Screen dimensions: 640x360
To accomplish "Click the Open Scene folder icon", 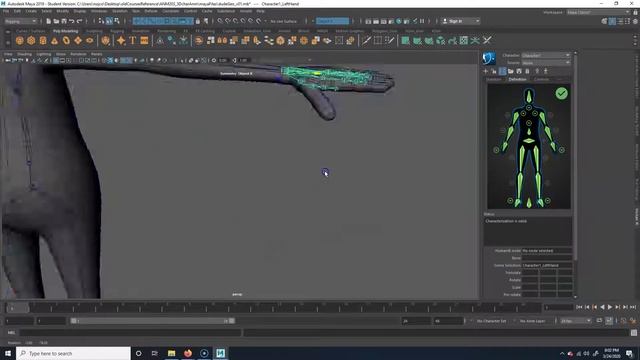I will point(56,21).
